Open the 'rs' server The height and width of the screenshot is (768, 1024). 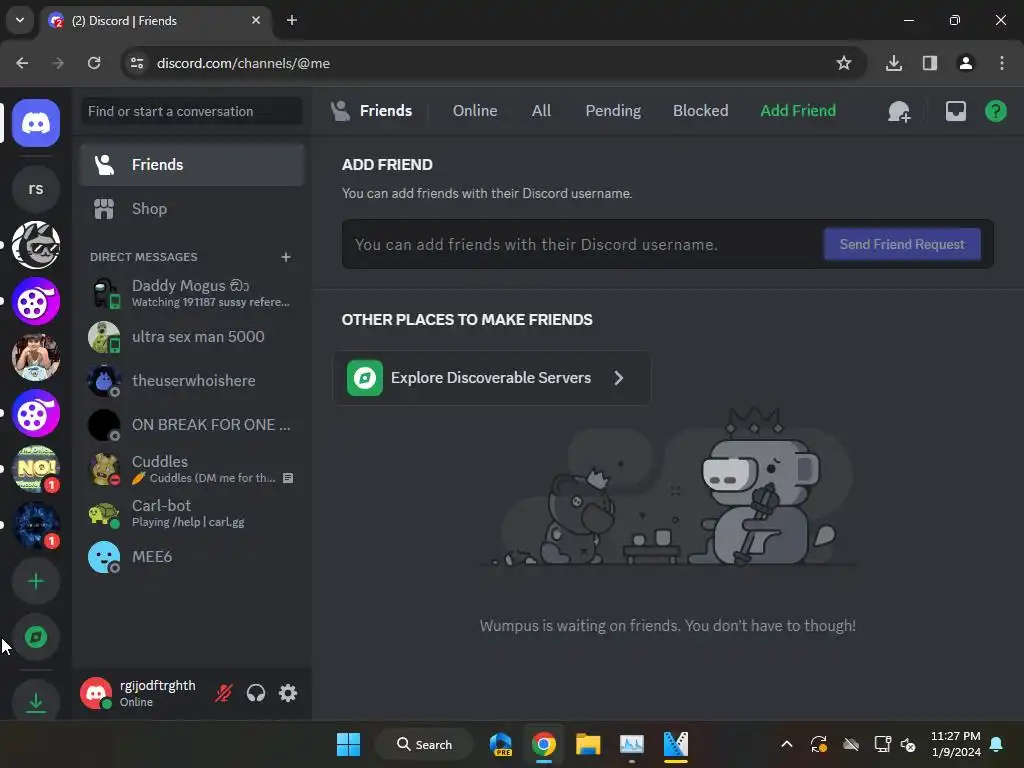(x=36, y=189)
